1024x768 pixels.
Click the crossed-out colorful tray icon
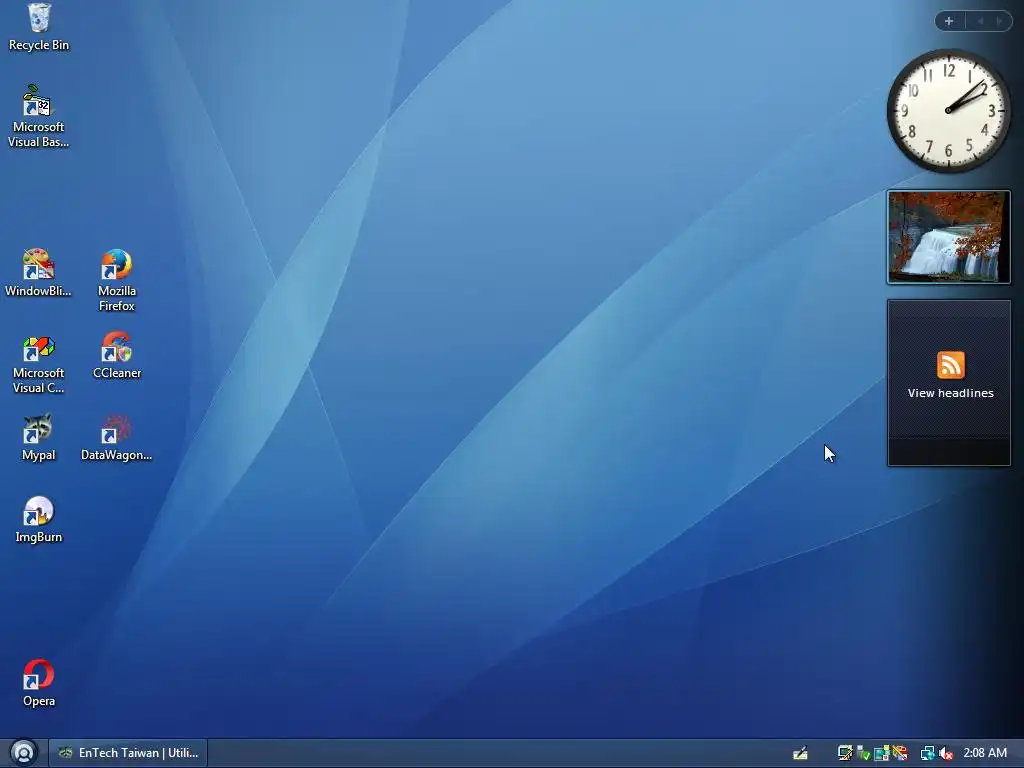[x=900, y=753]
